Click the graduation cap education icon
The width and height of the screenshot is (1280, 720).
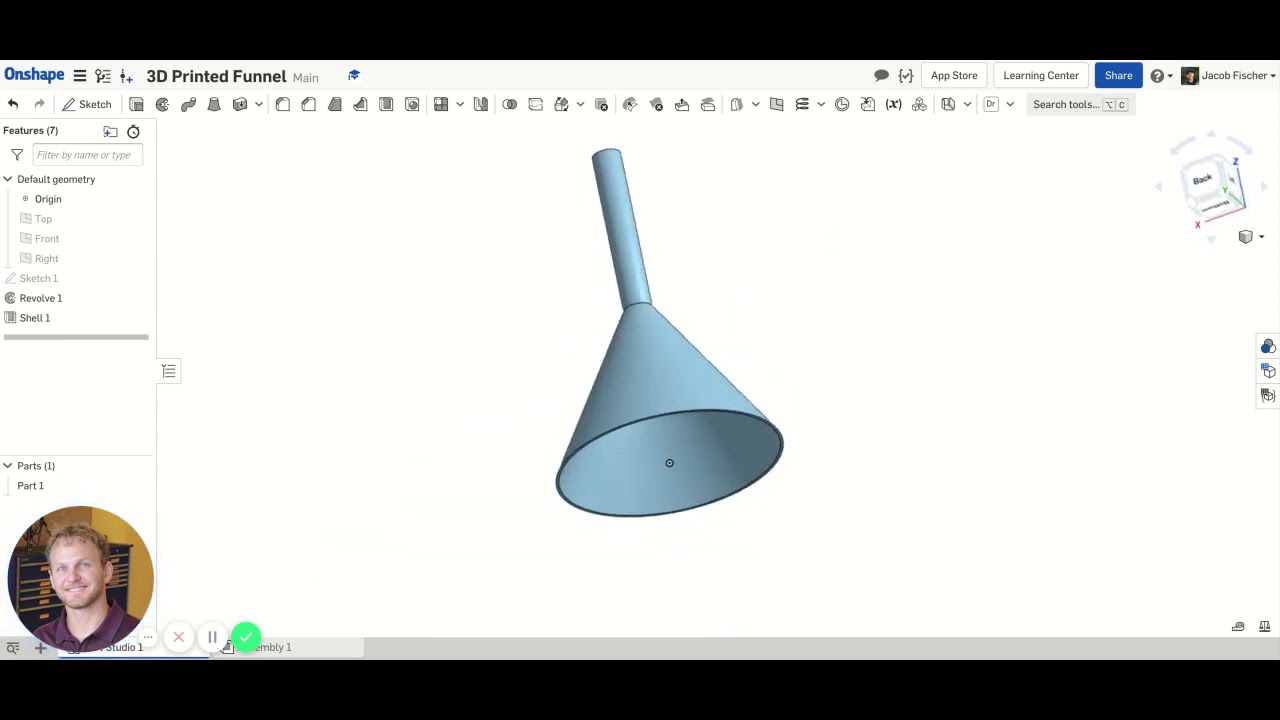[354, 75]
